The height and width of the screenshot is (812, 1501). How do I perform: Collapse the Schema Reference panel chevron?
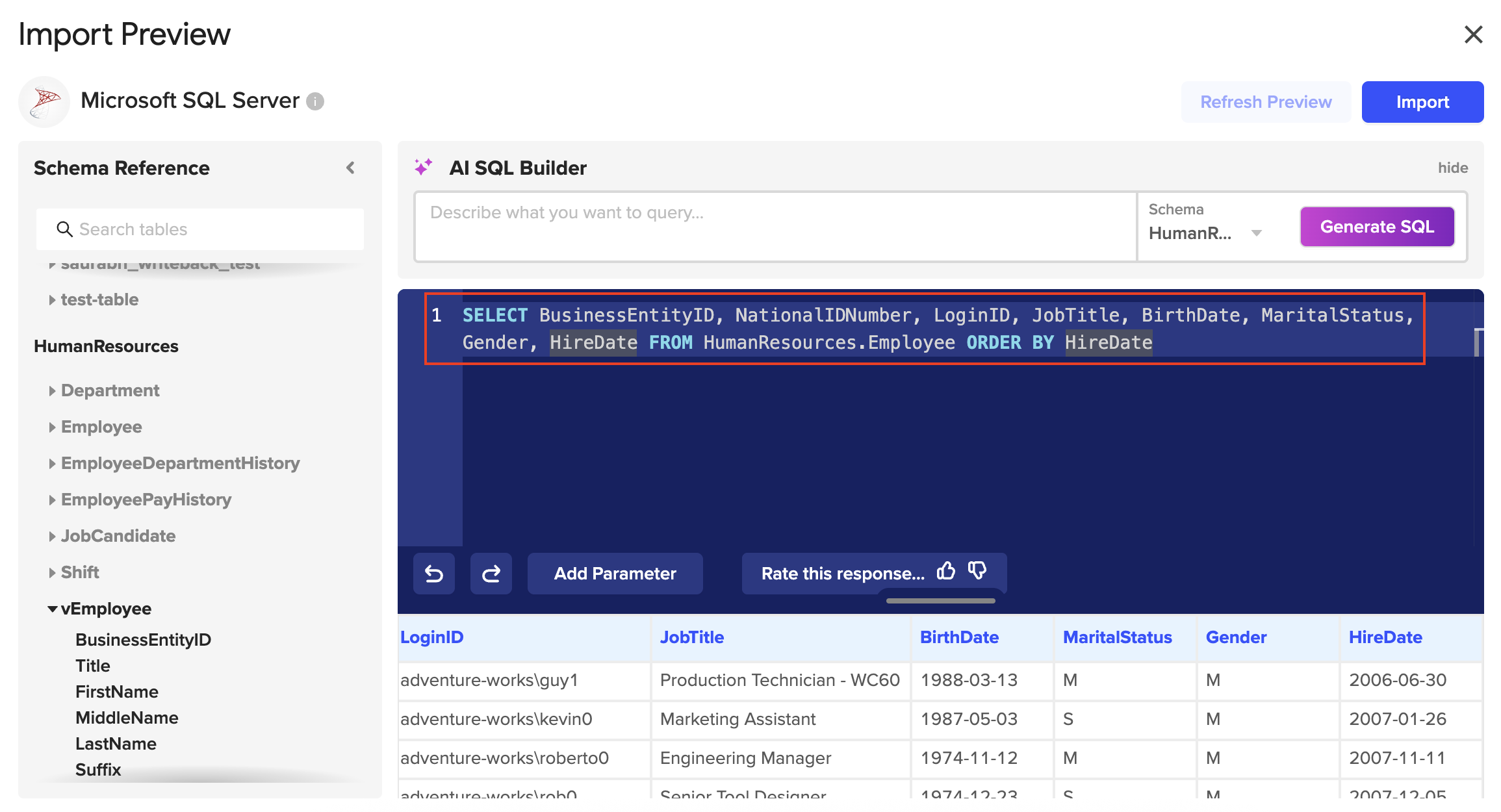[350, 168]
